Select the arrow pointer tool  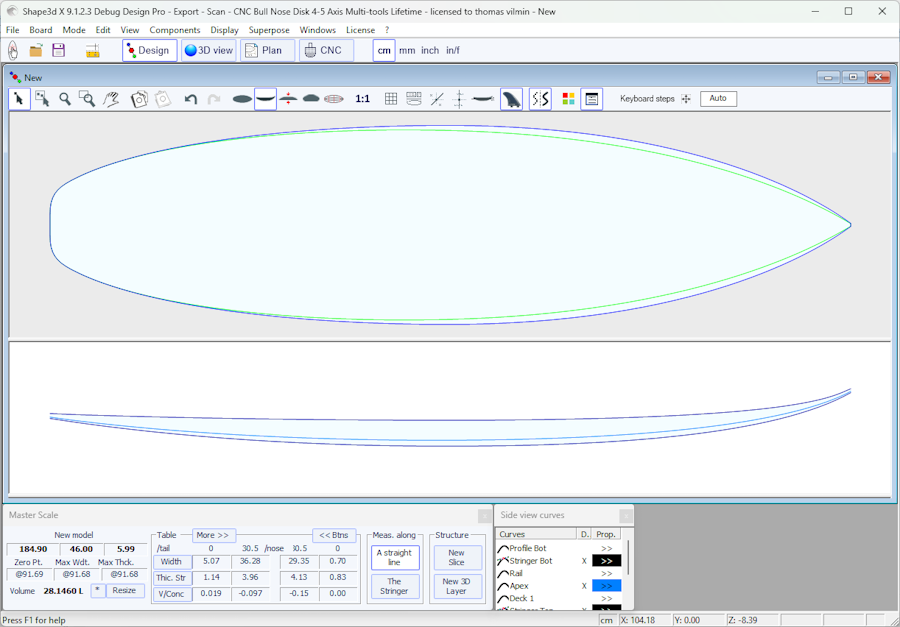click(19, 99)
